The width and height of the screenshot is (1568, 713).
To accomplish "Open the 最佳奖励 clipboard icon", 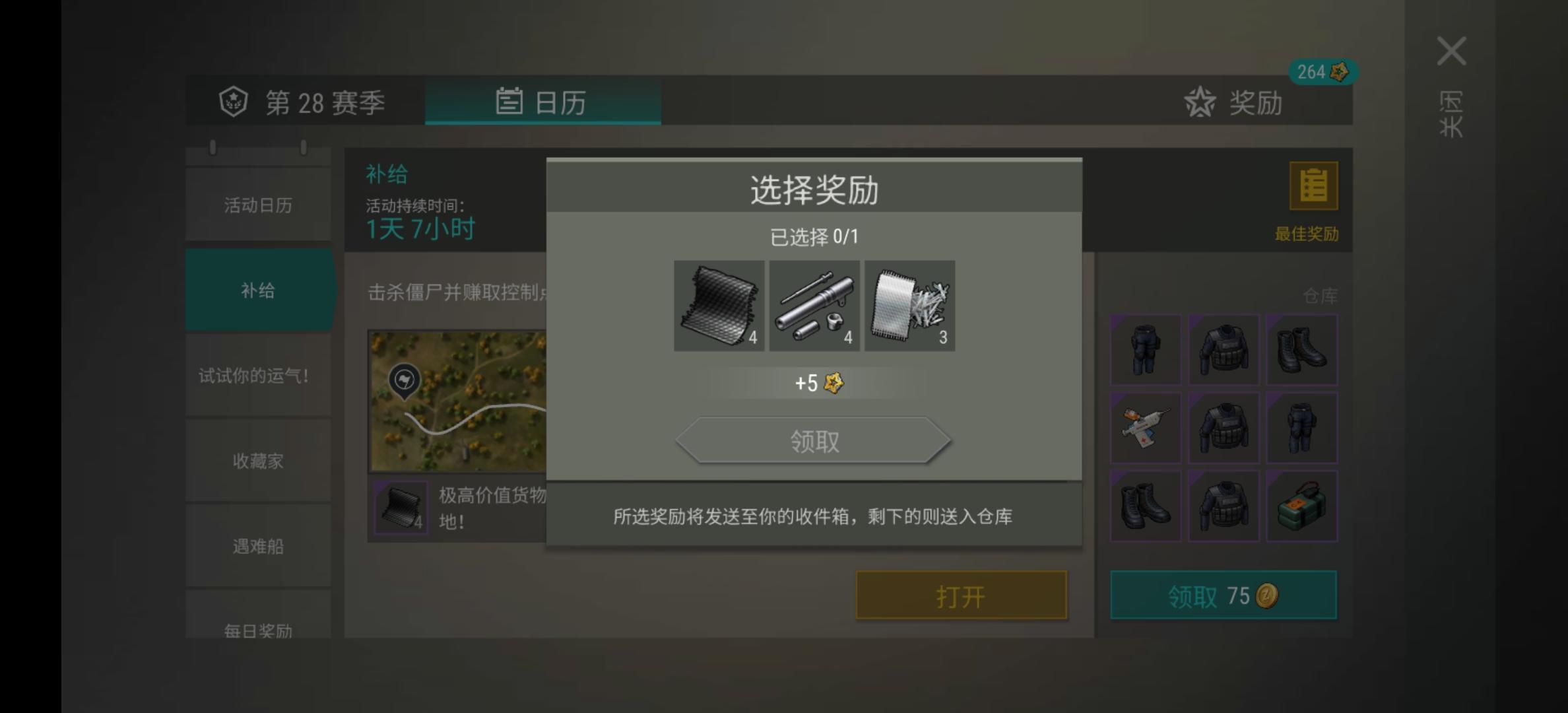I will [1313, 186].
